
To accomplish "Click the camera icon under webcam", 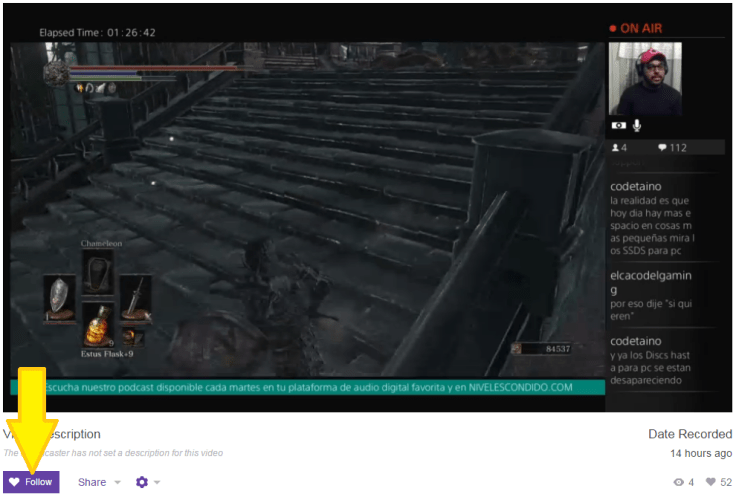I will [x=618, y=126].
